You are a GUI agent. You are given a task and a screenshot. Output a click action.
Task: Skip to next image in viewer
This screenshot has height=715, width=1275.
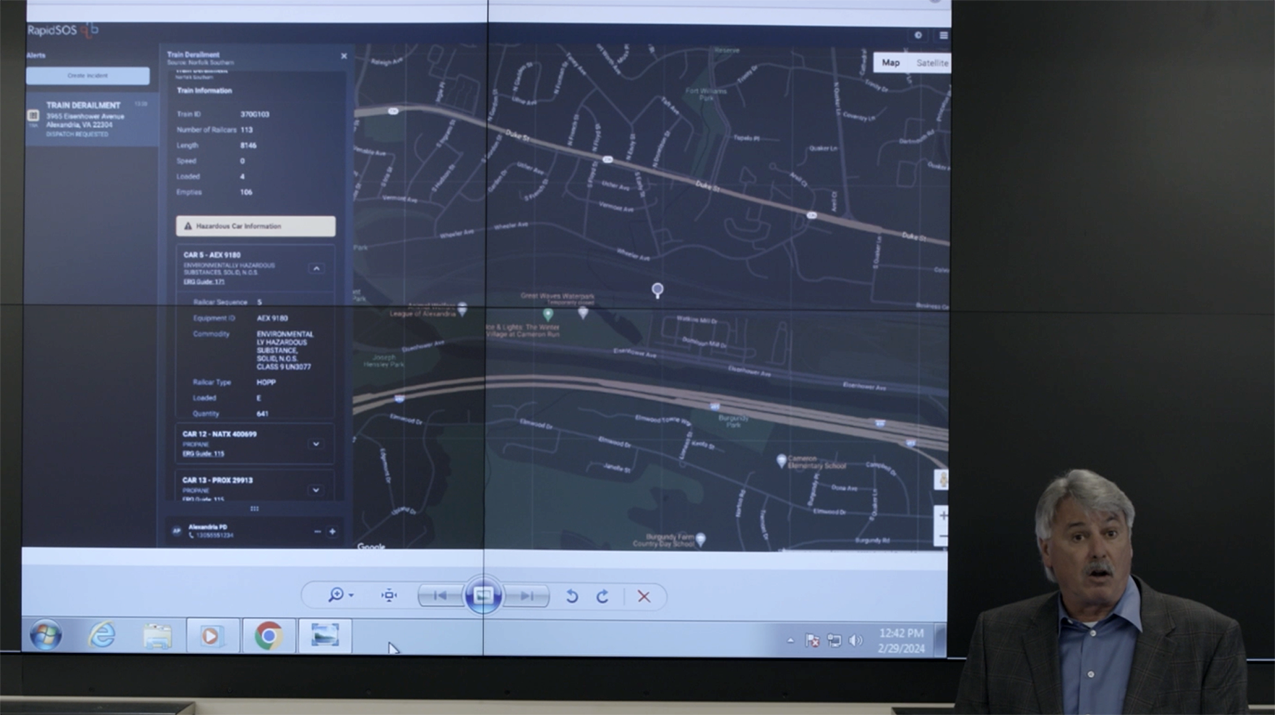tap(526, 596)
